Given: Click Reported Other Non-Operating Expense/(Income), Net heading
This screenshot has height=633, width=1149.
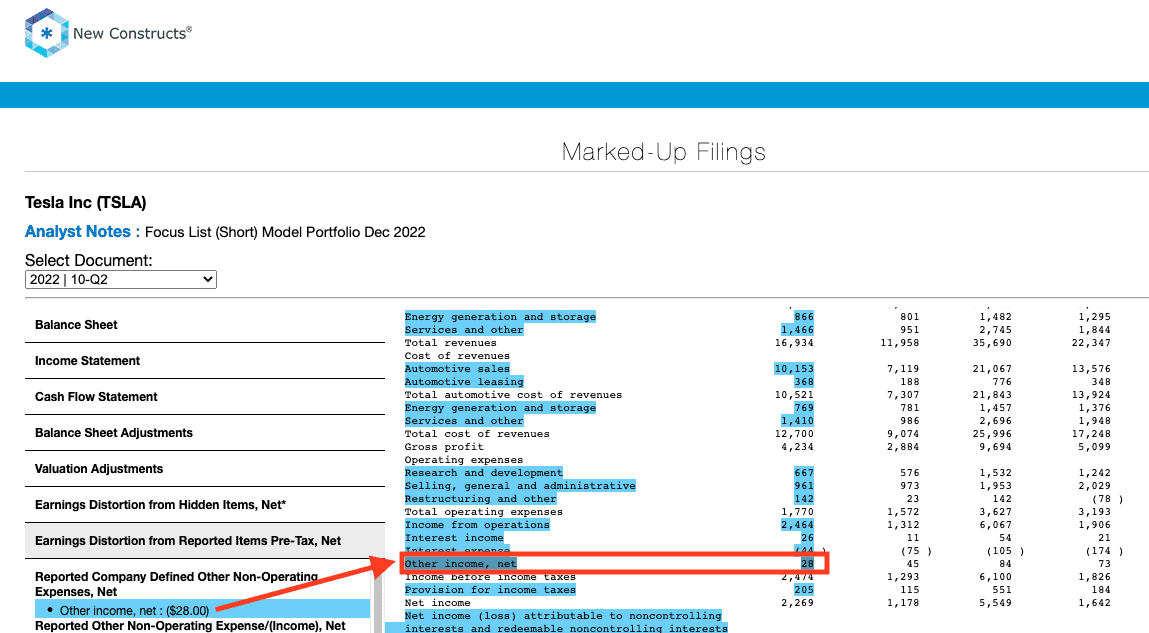Looking at the screenshot, I should 191,626.
